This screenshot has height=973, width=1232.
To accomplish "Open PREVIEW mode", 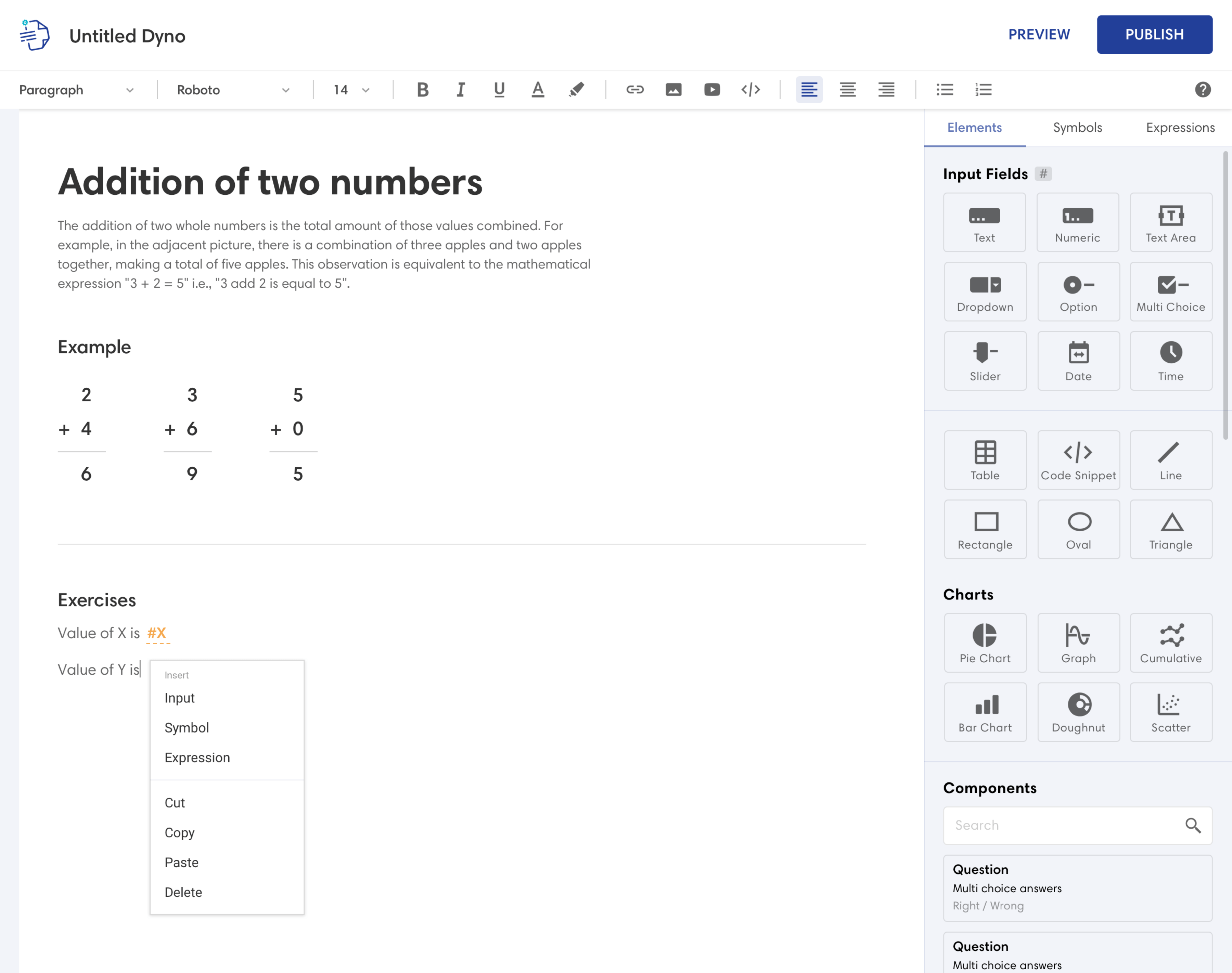I will pyautogui.click(x=1039, y=34).
